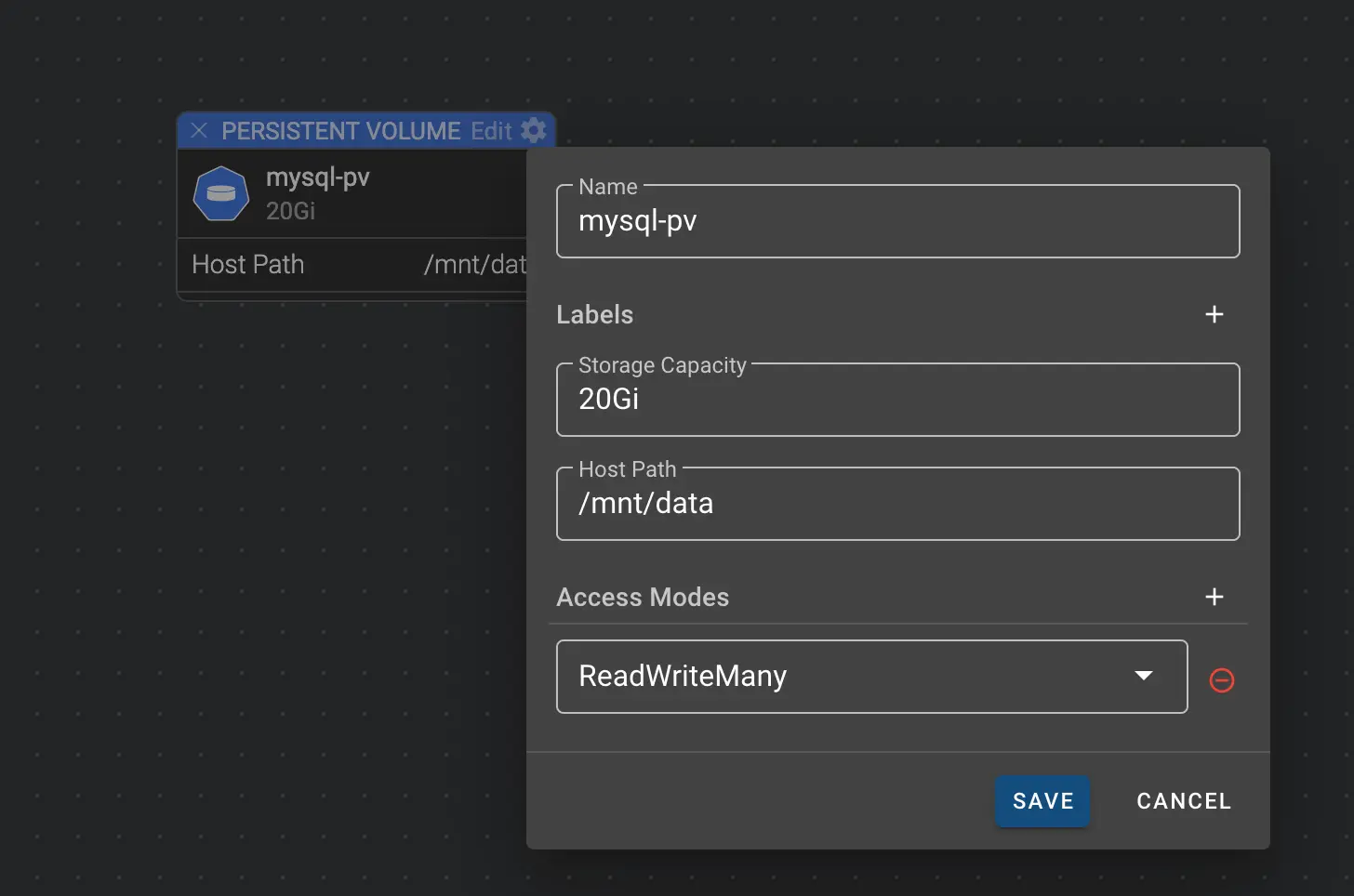Click the Host Path row label on node

pos(248,265)
